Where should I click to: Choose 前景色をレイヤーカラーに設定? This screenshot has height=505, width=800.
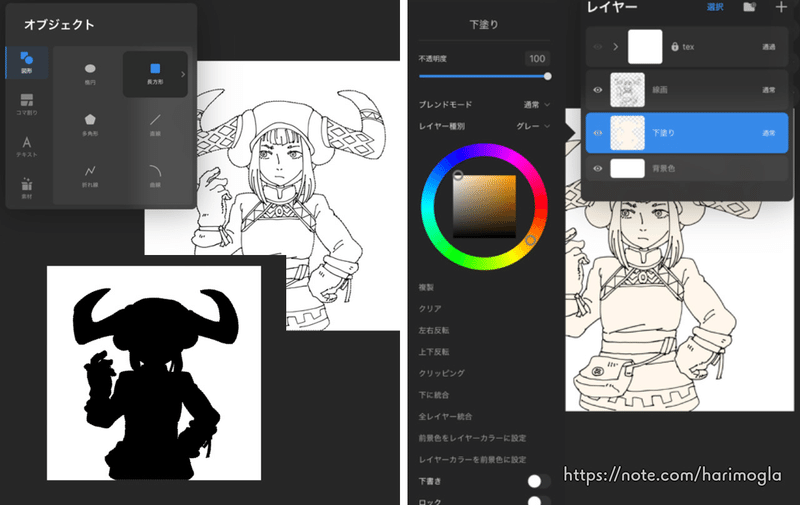coord(472,438)
